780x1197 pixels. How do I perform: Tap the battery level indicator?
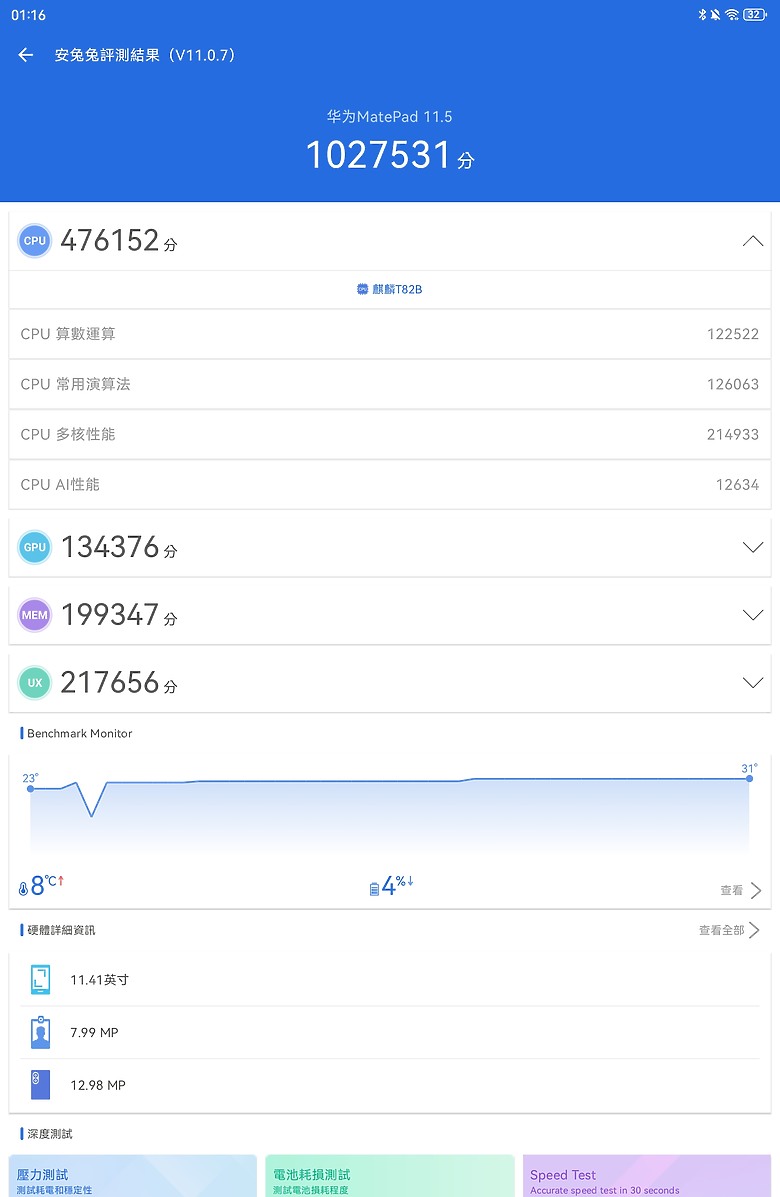coord(755,15)
